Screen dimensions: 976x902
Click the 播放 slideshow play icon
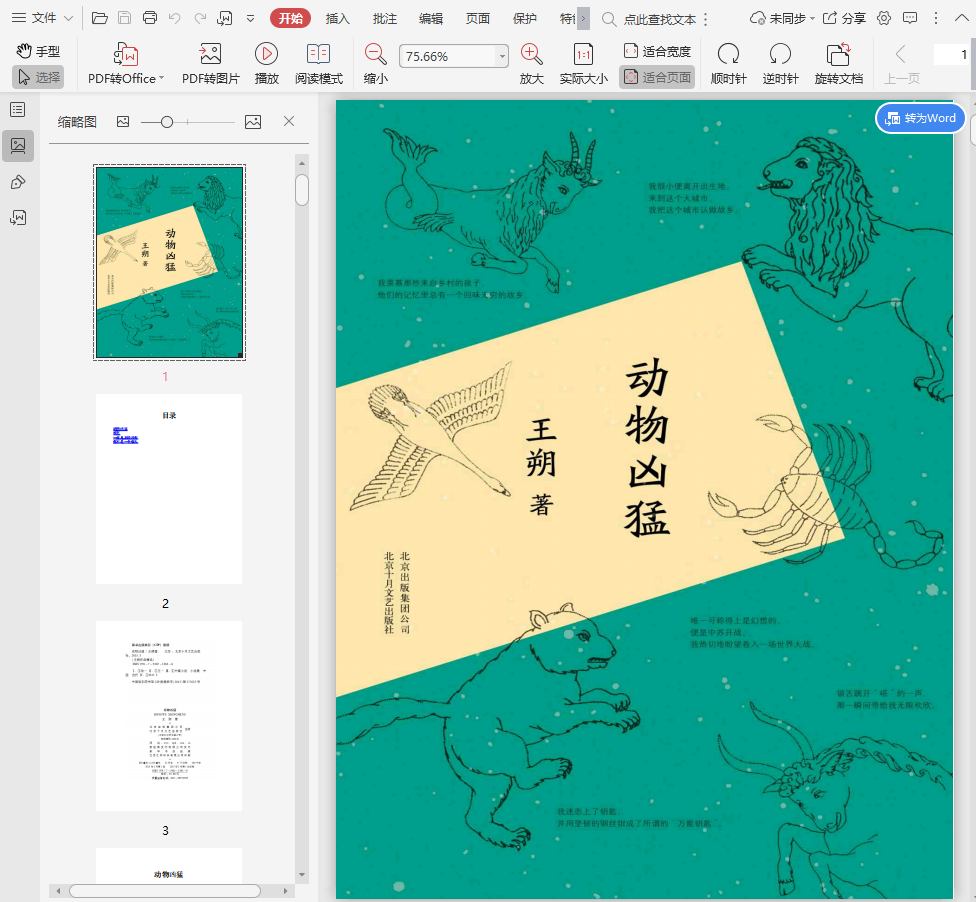[266, 55]
